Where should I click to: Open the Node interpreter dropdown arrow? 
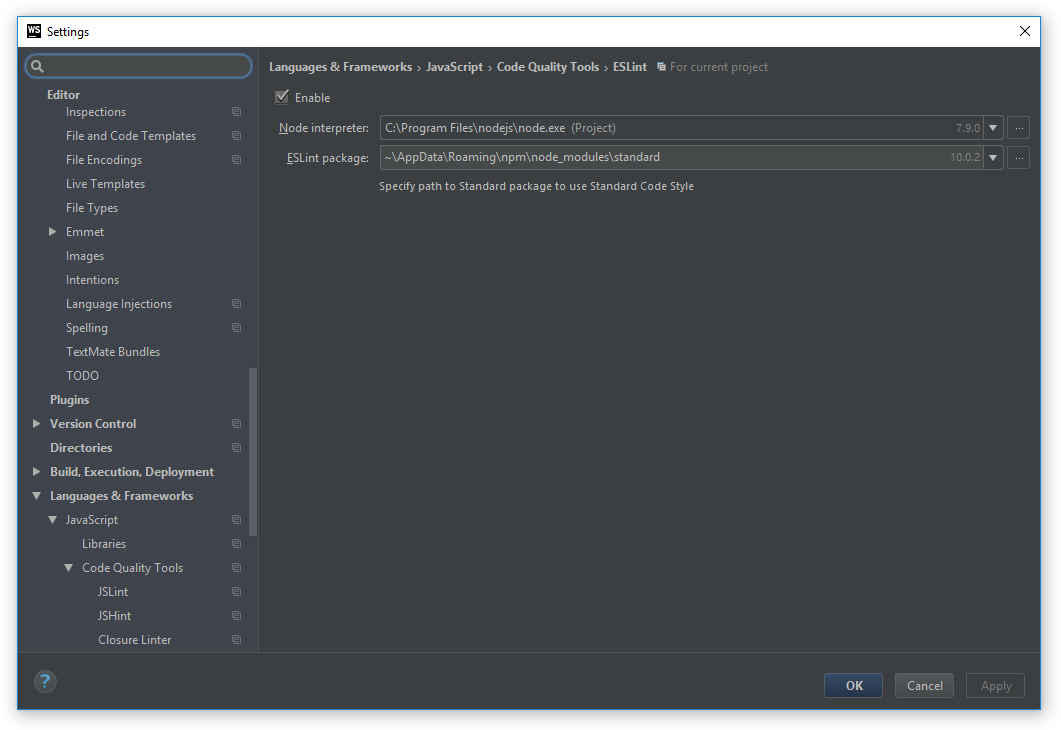click(993, 128)
